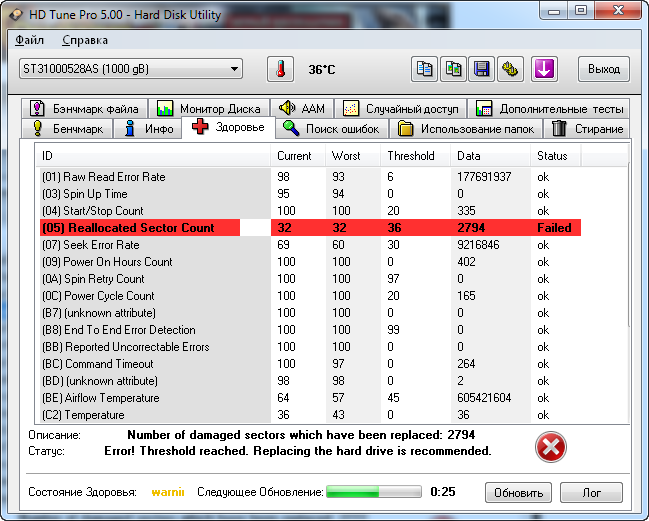Click the red X error status icon
Image resolution: width=649 pixels, height=521 pixels.
(550, 447)
